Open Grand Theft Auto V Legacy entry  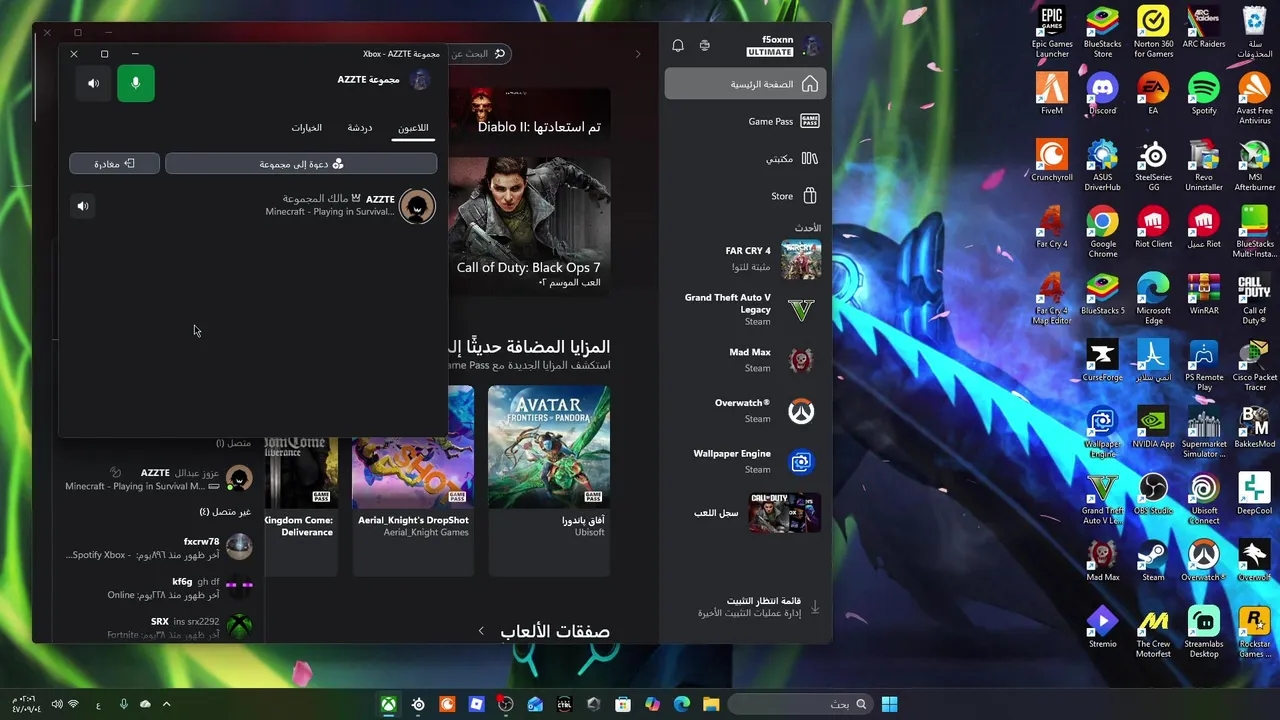pyautogui.click(x=745, y=310)
